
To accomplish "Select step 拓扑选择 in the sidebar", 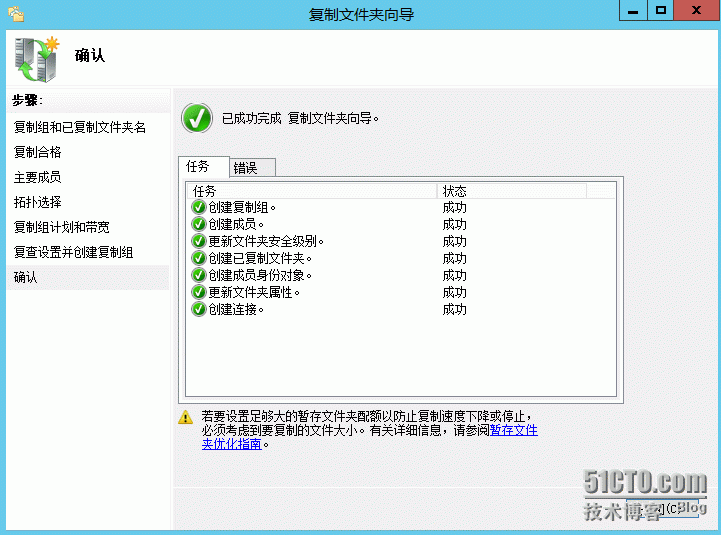I will coord(37,202).
